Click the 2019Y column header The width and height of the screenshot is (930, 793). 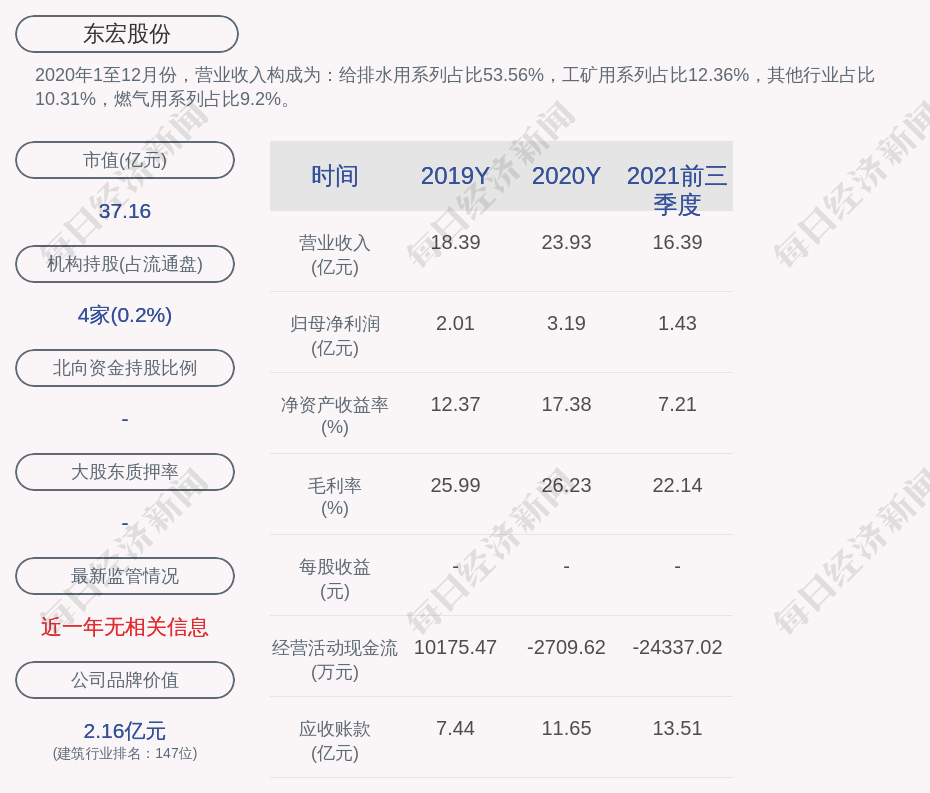456,176
